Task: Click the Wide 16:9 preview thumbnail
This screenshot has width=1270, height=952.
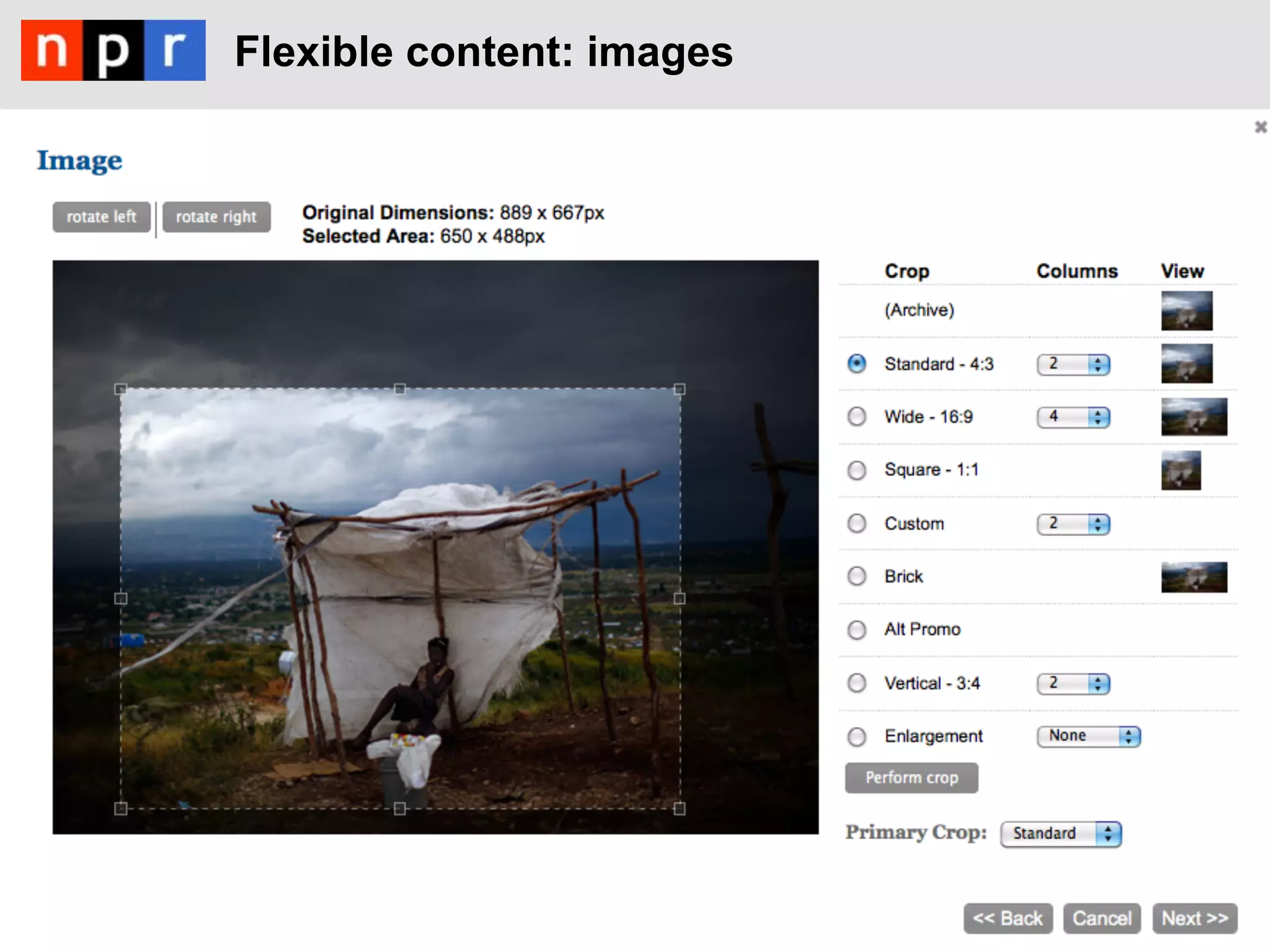Action: [x=1194, y=416]
